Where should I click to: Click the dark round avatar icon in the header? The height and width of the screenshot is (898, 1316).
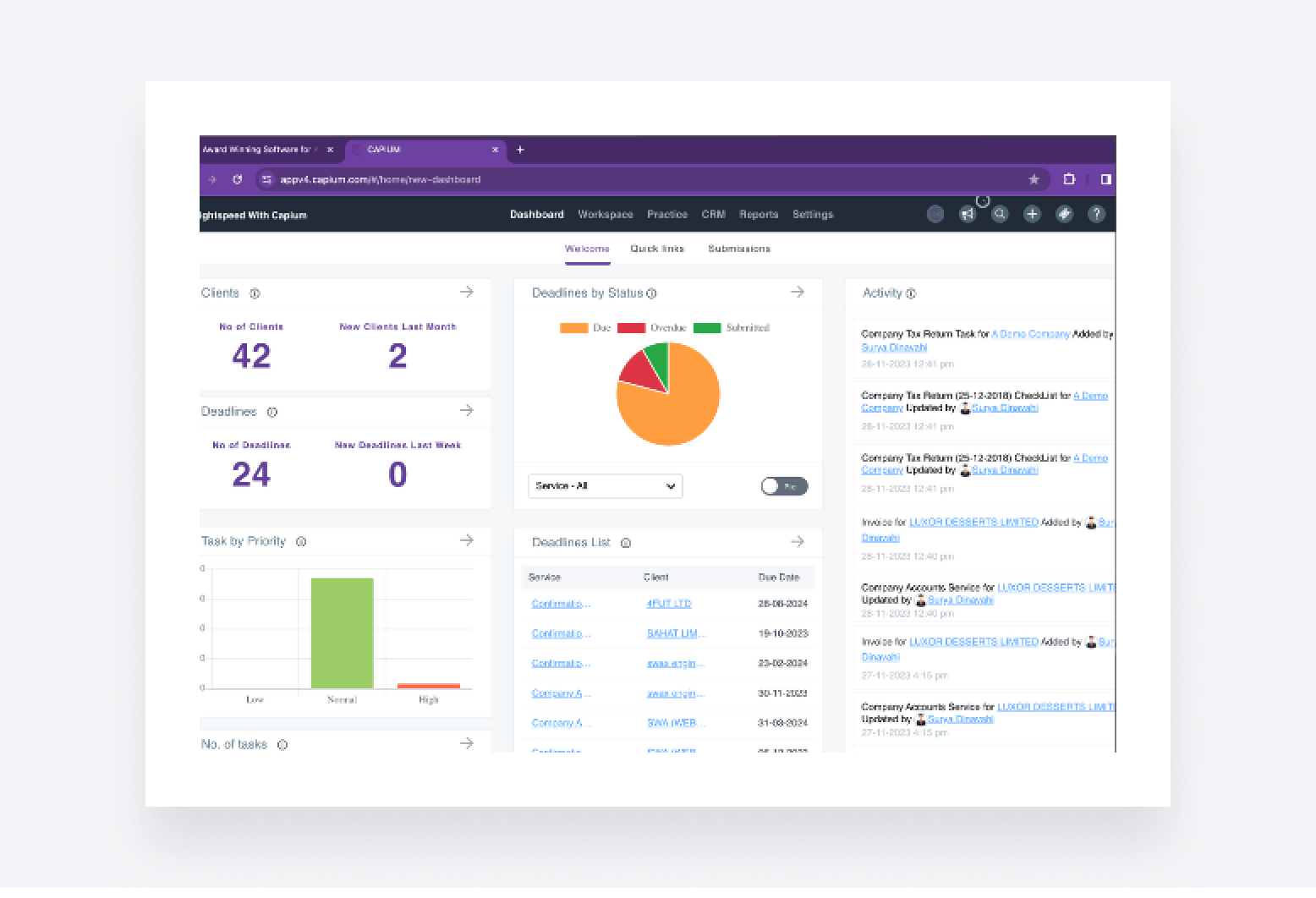point(935,214)
